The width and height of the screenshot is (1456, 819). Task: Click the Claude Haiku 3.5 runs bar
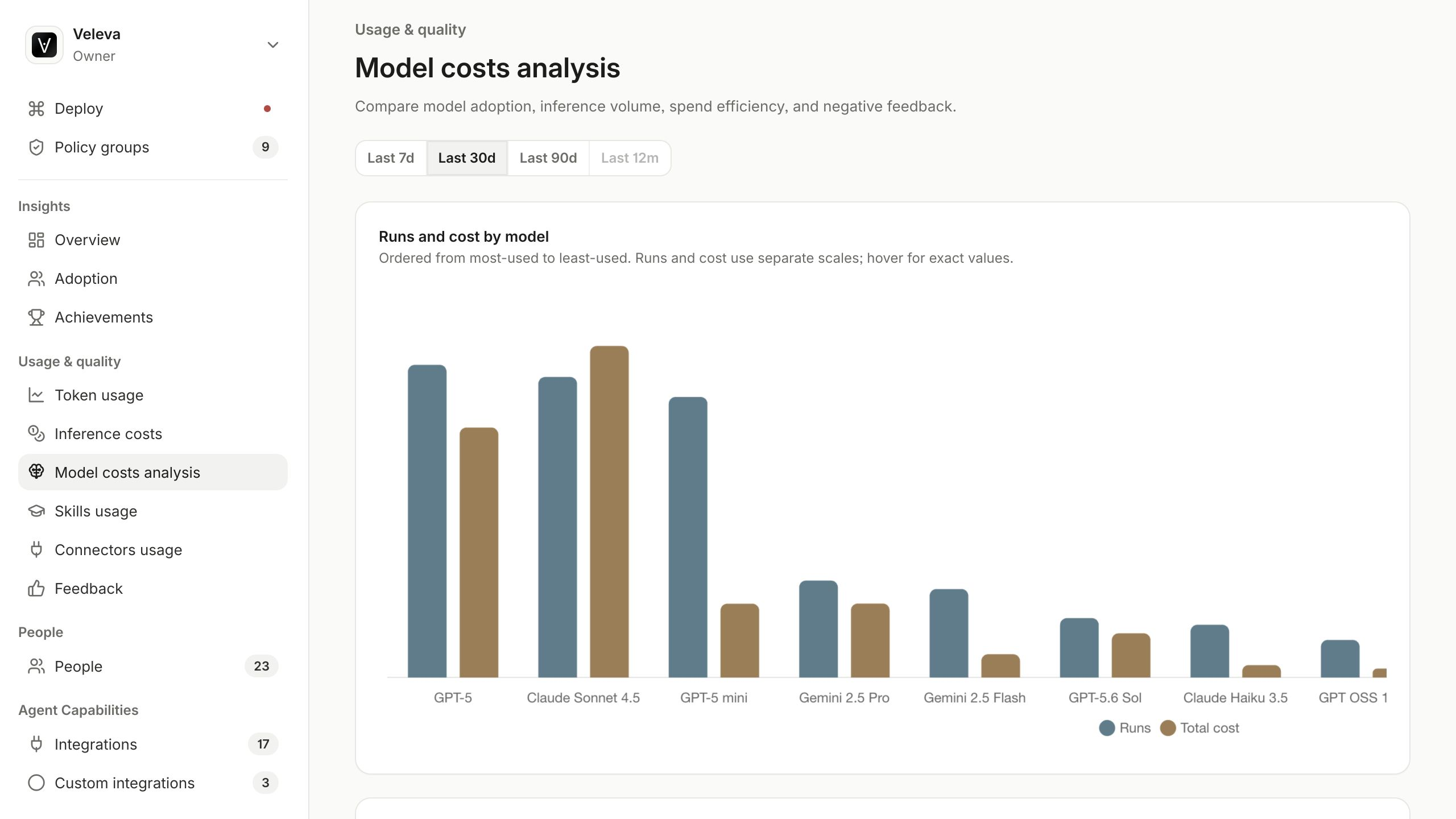point(1210,651)
